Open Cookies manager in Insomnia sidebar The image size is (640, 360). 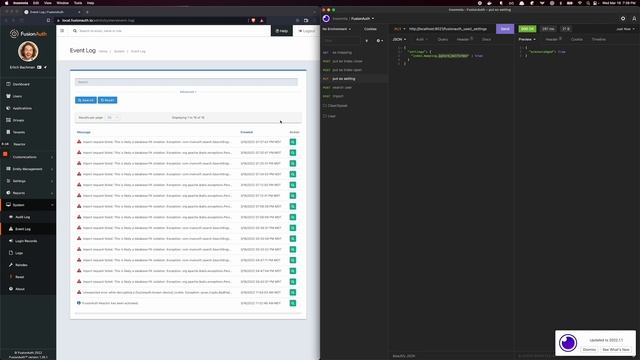click(370, 29)
